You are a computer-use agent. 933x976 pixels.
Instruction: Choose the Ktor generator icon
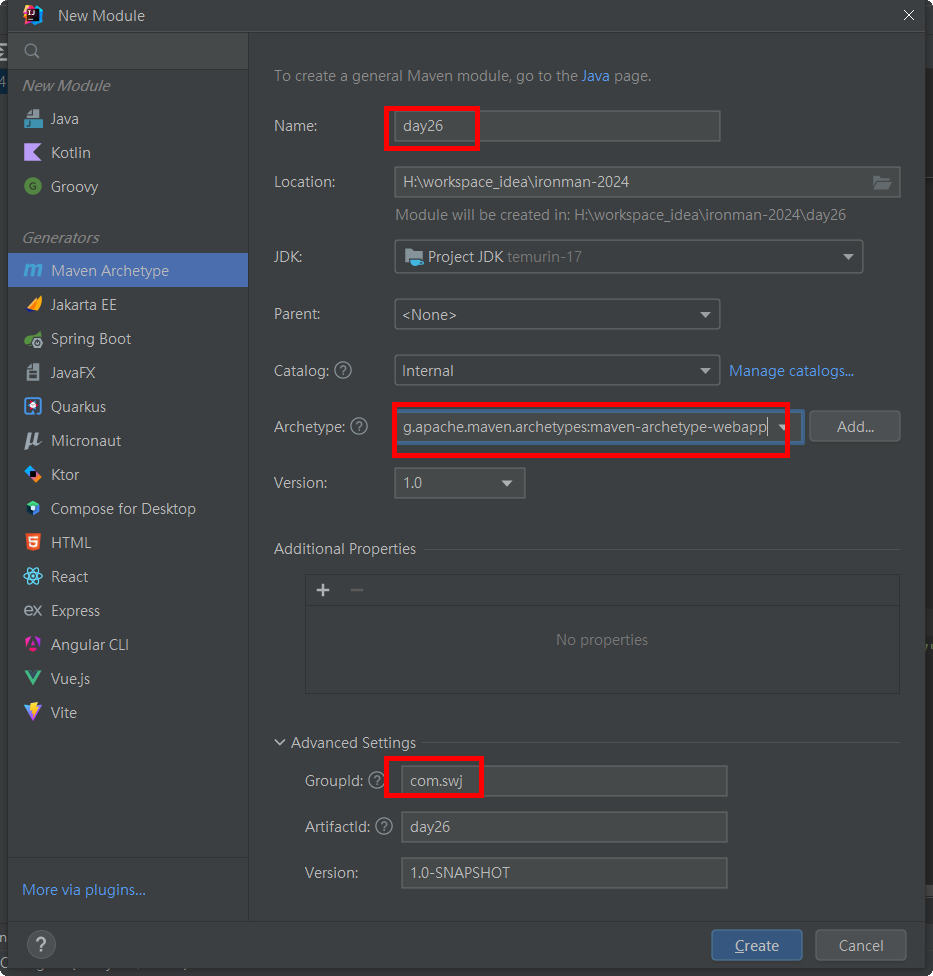coord(33,474)
